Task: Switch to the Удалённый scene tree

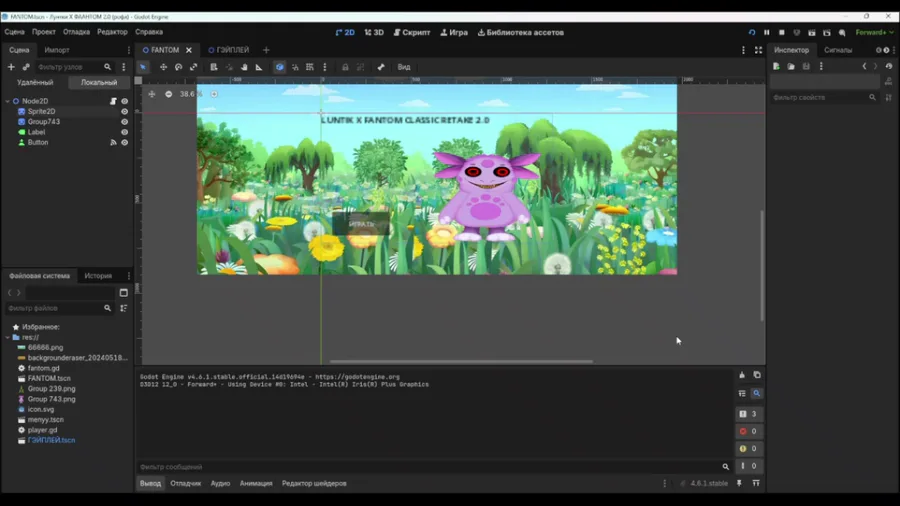Action: 35,83
